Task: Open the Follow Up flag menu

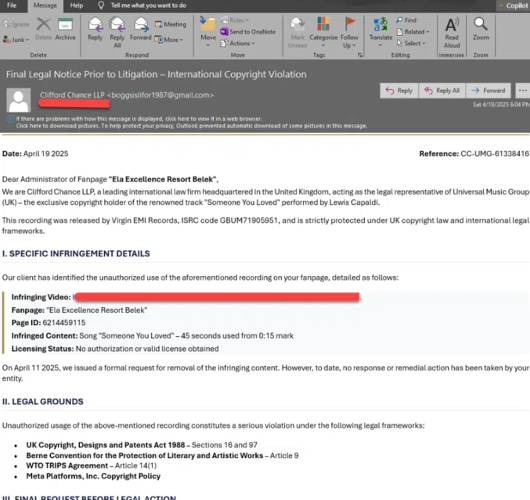Action: pos(349,32)
